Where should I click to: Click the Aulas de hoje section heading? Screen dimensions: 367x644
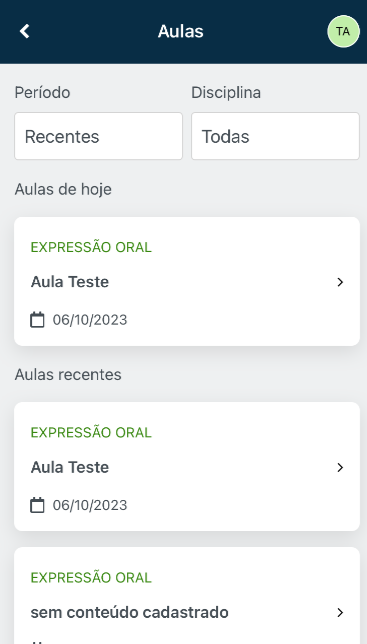(x=63, y=189)
